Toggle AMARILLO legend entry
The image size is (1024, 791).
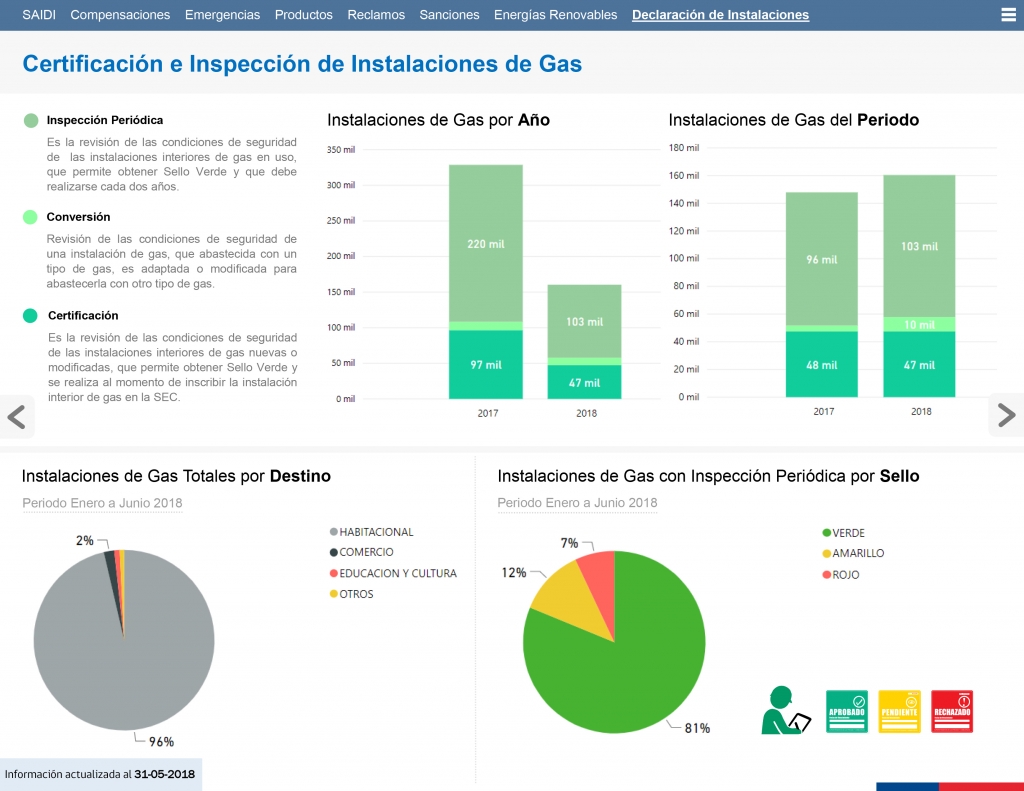coord(854,553)
